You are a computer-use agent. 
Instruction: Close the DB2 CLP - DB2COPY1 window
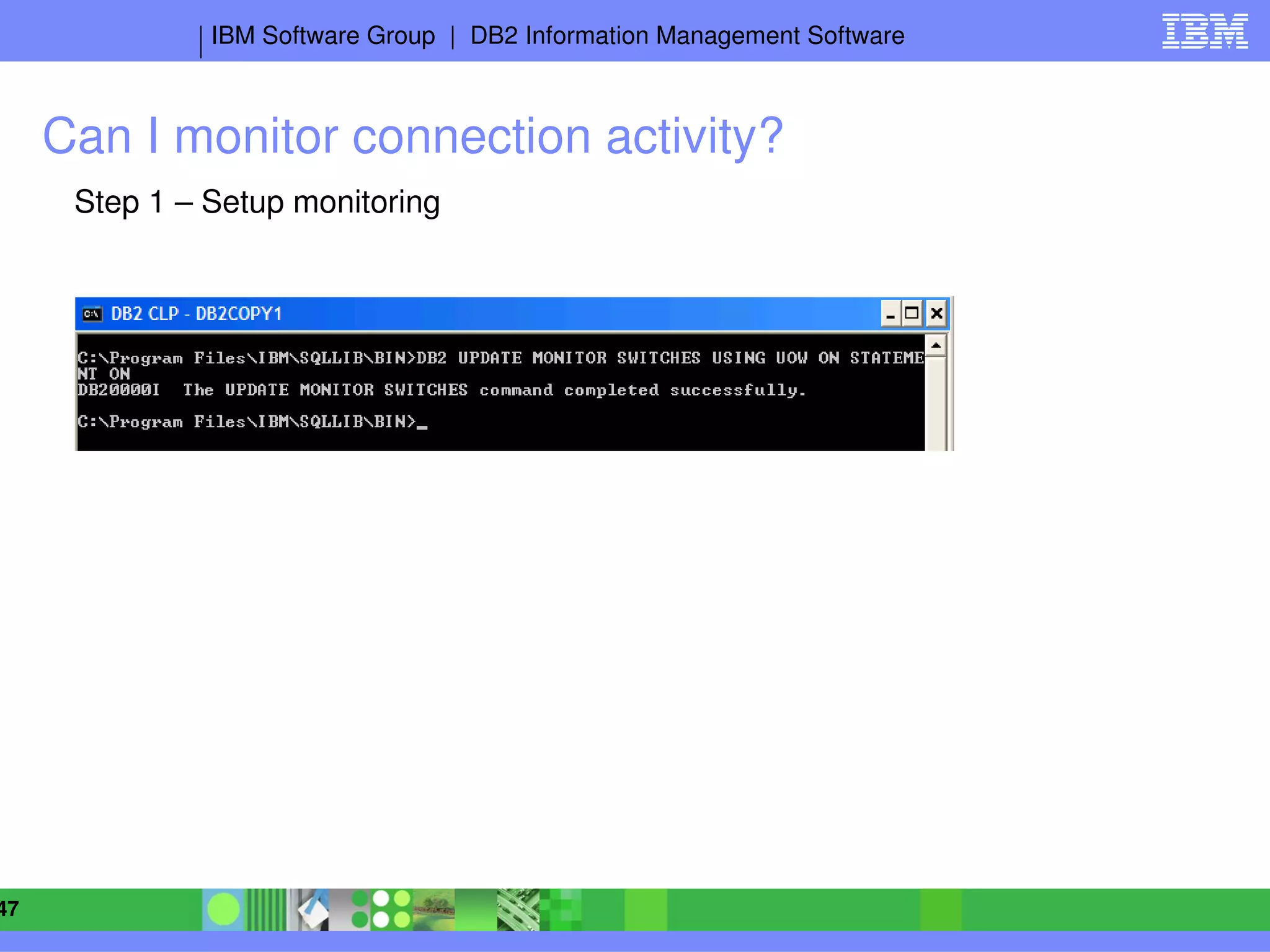coord(936,314)
